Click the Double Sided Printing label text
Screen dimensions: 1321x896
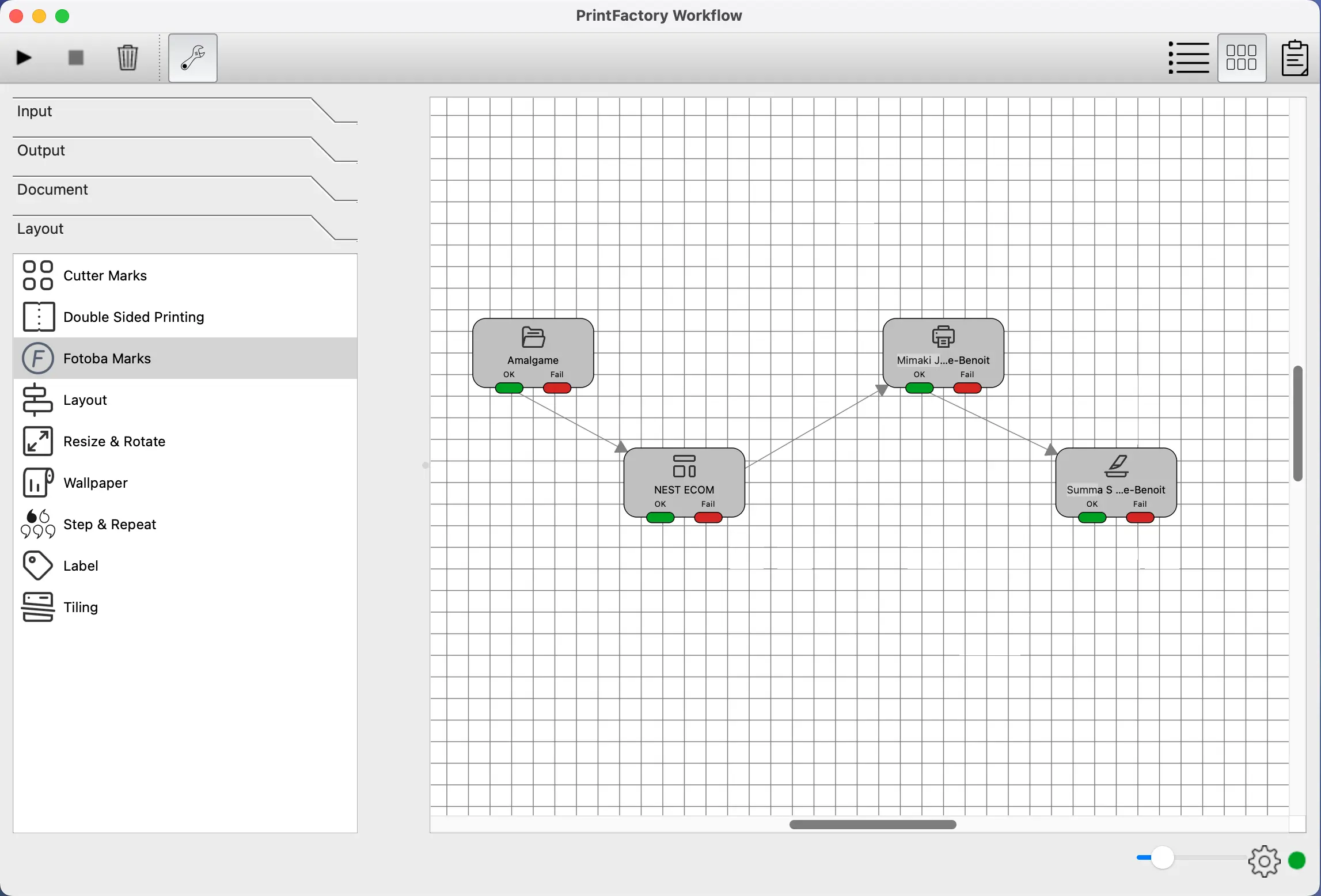click(x=134, y=317)
